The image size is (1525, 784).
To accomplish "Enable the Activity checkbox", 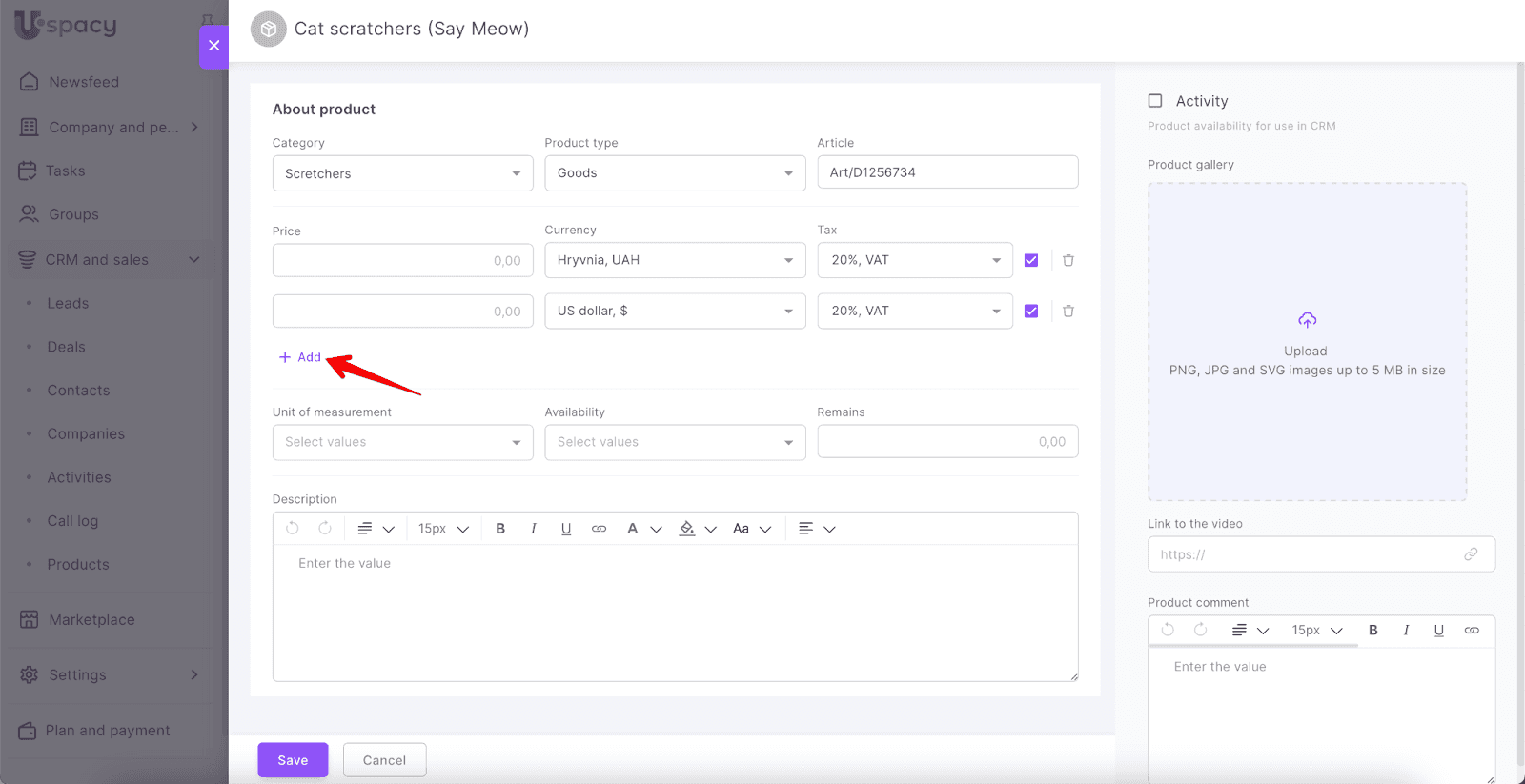I will (x=1155, y=101).
